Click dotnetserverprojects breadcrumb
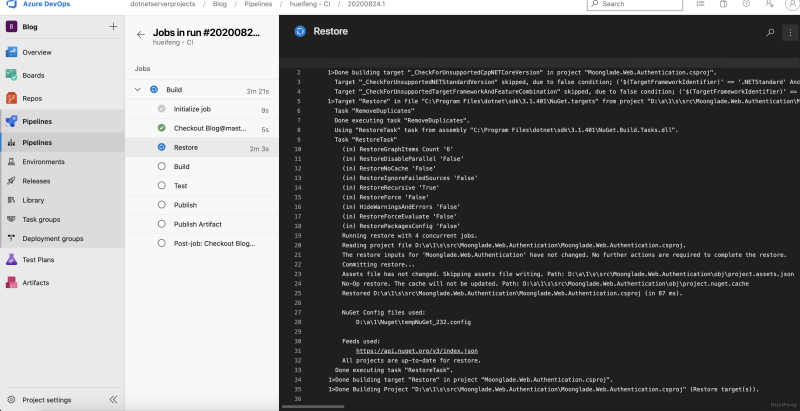 [x=163, y=4]
